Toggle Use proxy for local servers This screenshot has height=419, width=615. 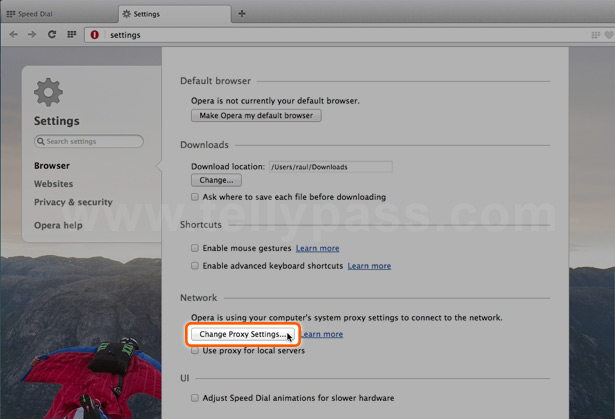[195, 350]
